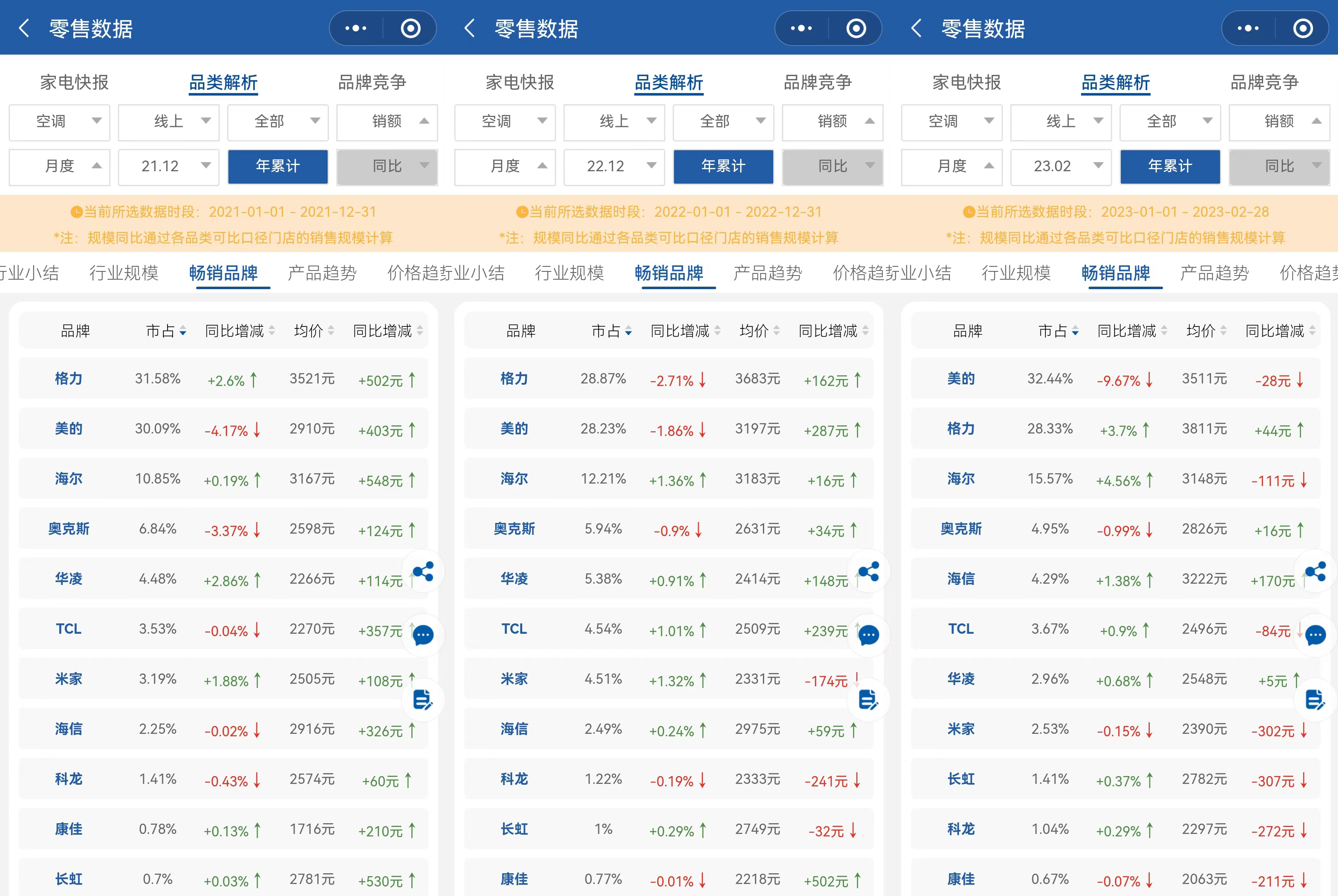Viewport: 1338px width, 896px height.
Task: Click the 格力 brand link in the left table
Action: point(69,378)
